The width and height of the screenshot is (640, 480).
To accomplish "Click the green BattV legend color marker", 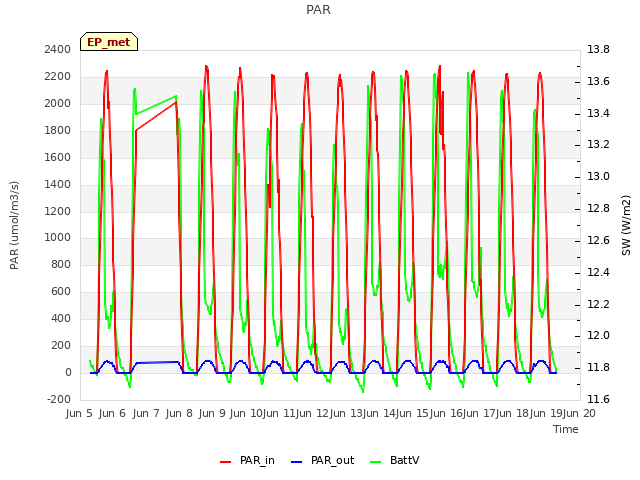I will (x=376, y=462).
